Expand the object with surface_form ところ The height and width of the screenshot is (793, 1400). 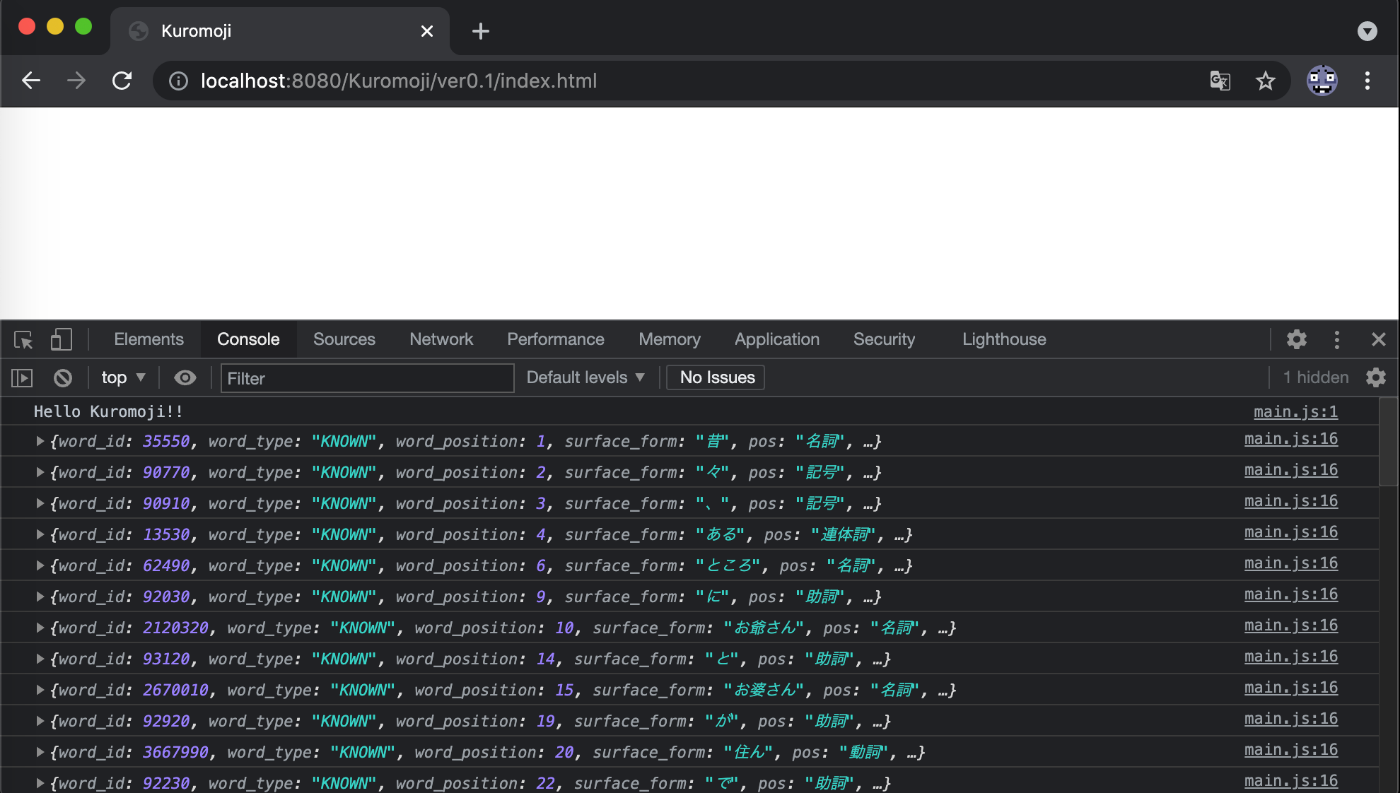(41, 565)
